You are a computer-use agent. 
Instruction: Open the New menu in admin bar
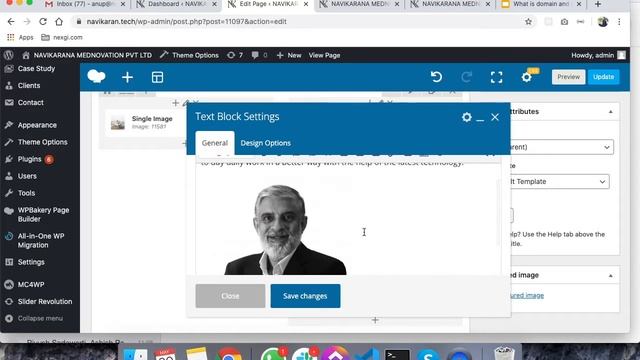pyautogui.click(x=289, y=55)
